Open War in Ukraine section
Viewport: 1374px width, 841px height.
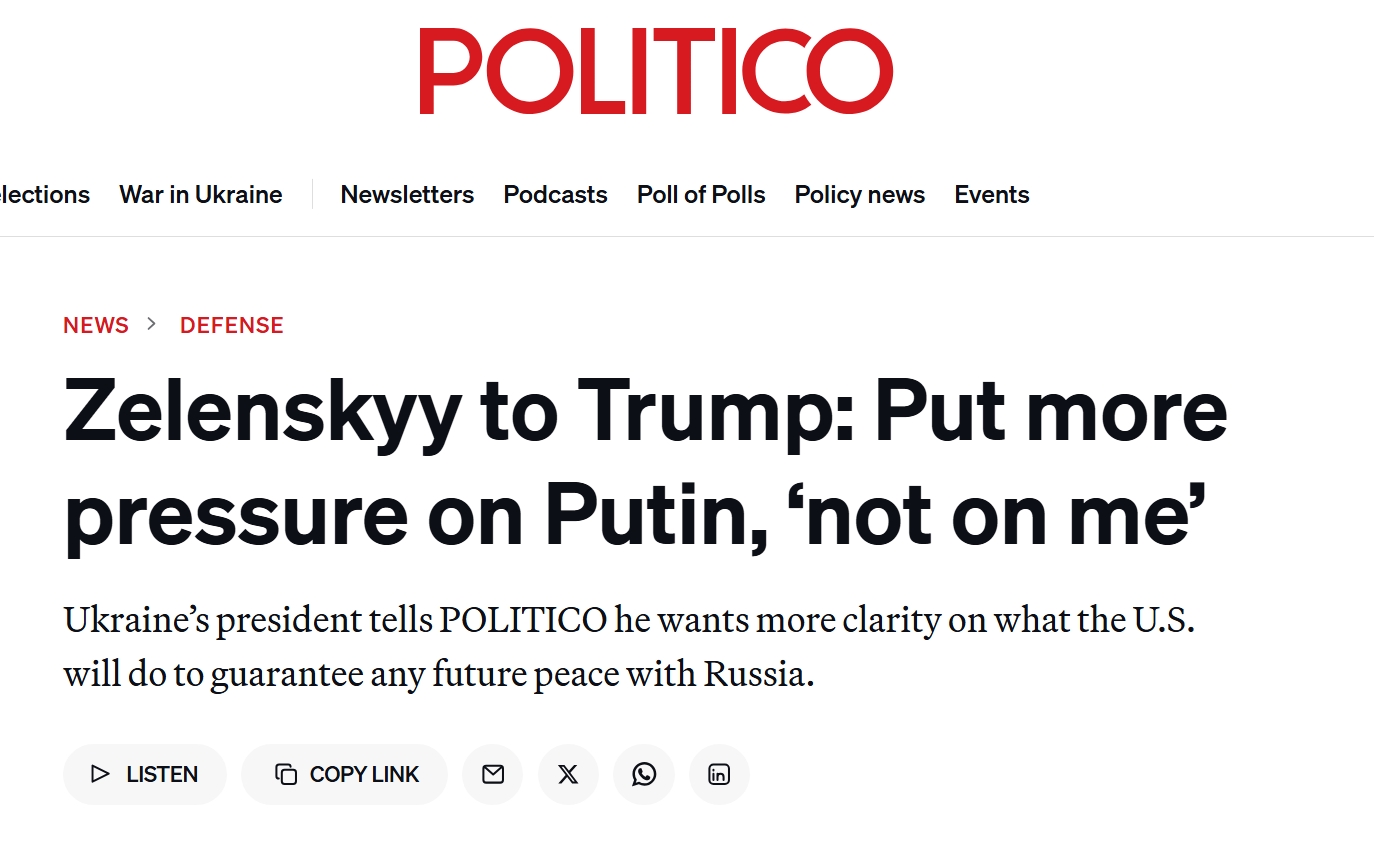click(x=201, y=194)
